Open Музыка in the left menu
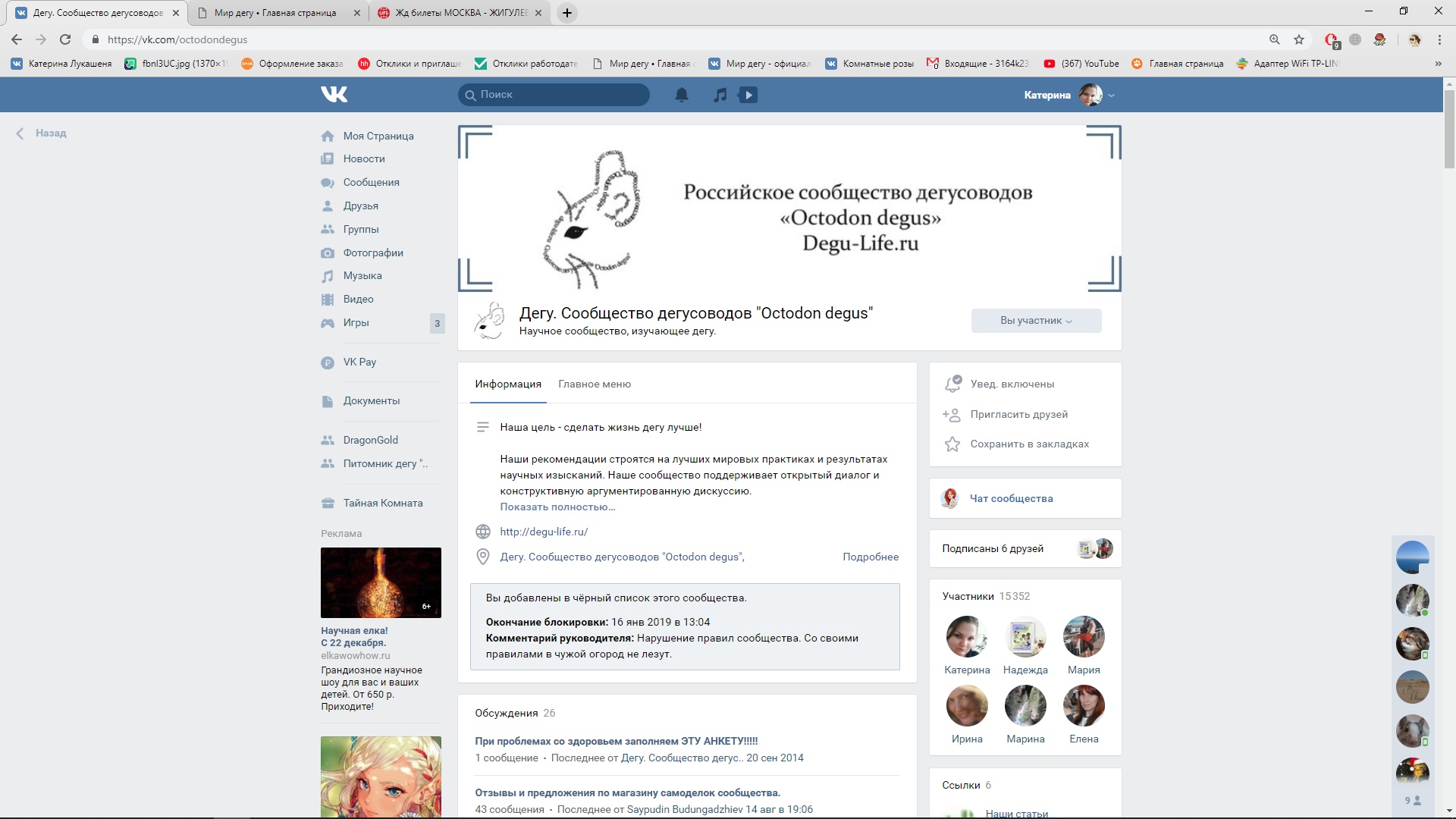Screen dimensions: 1456x819 (362, 276)
